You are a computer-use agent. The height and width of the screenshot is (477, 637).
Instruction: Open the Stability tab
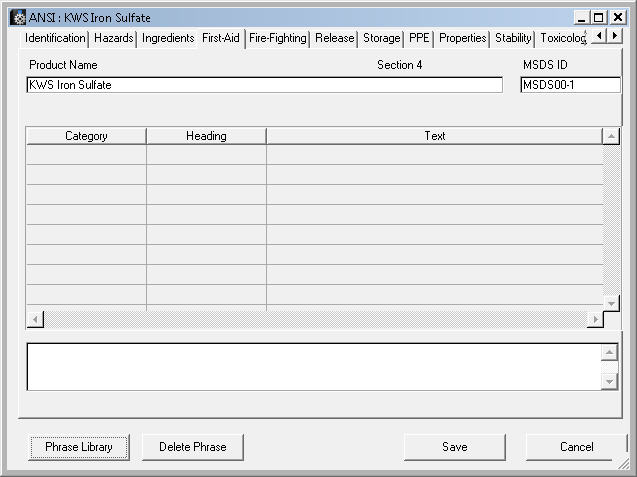pos(513,38)
